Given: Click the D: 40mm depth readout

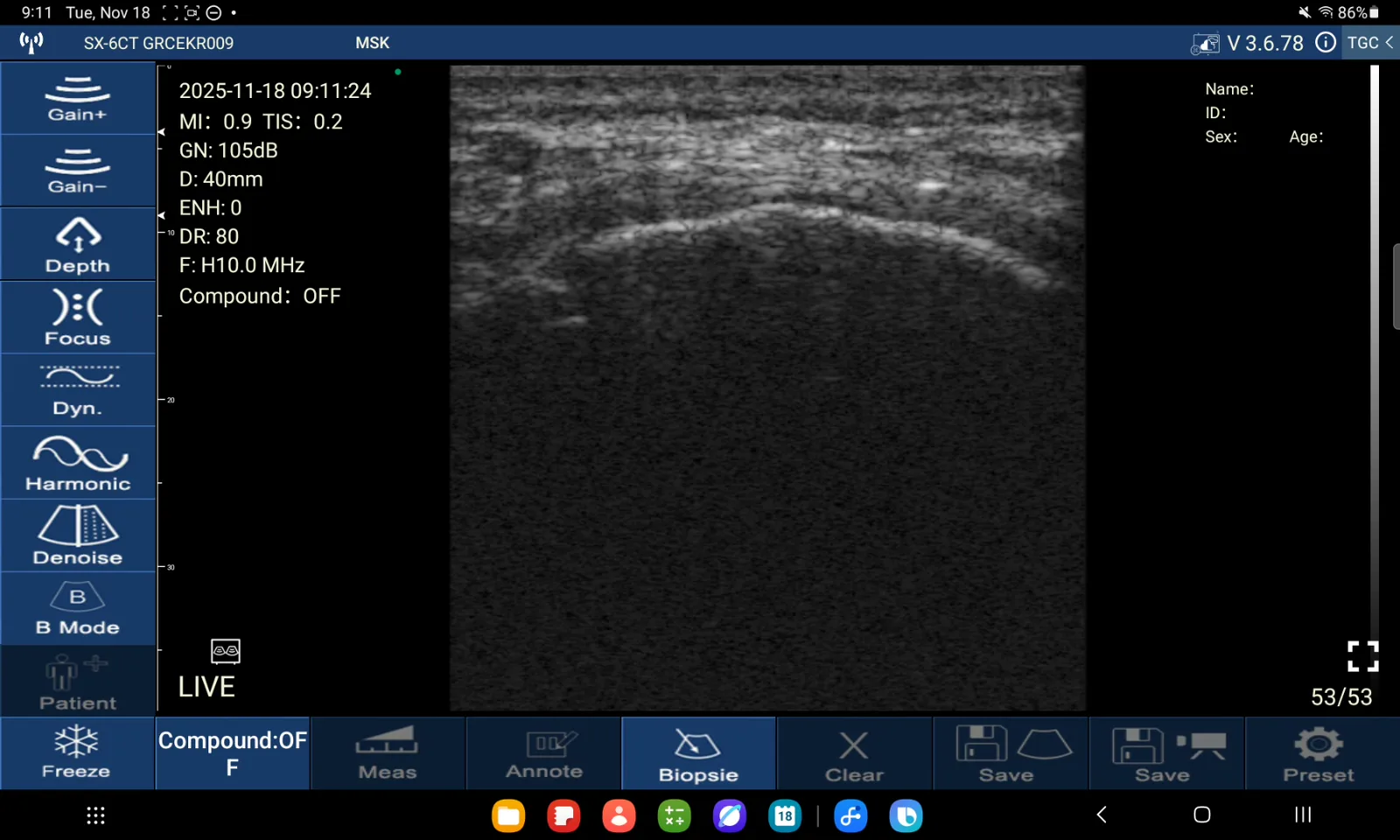Looking at the screenshot, I should coord(220,179).
